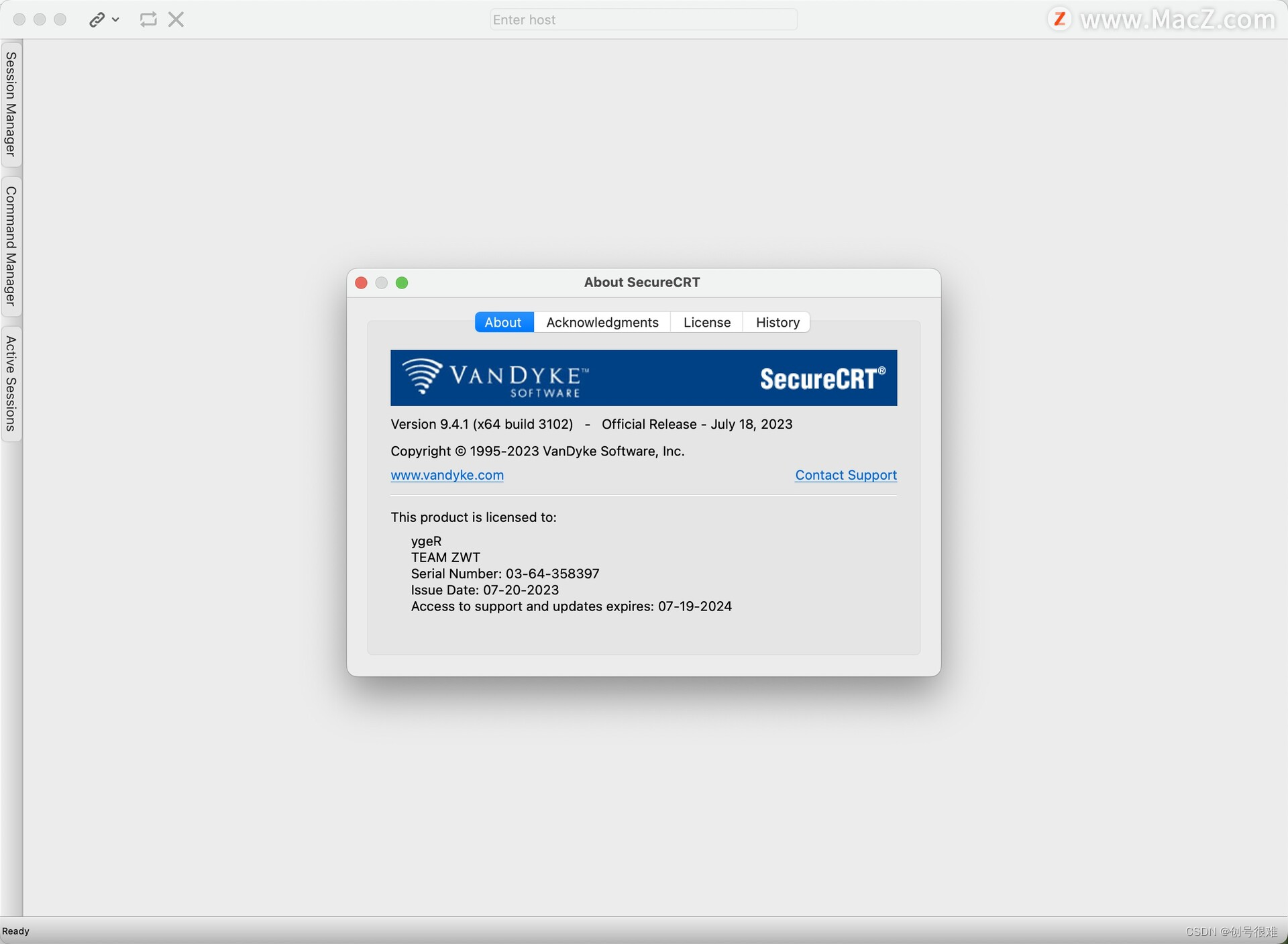Screen dimensions: 1288x944
Task: Click the Version 9.4.1 build text
Action: pos(482,424)
